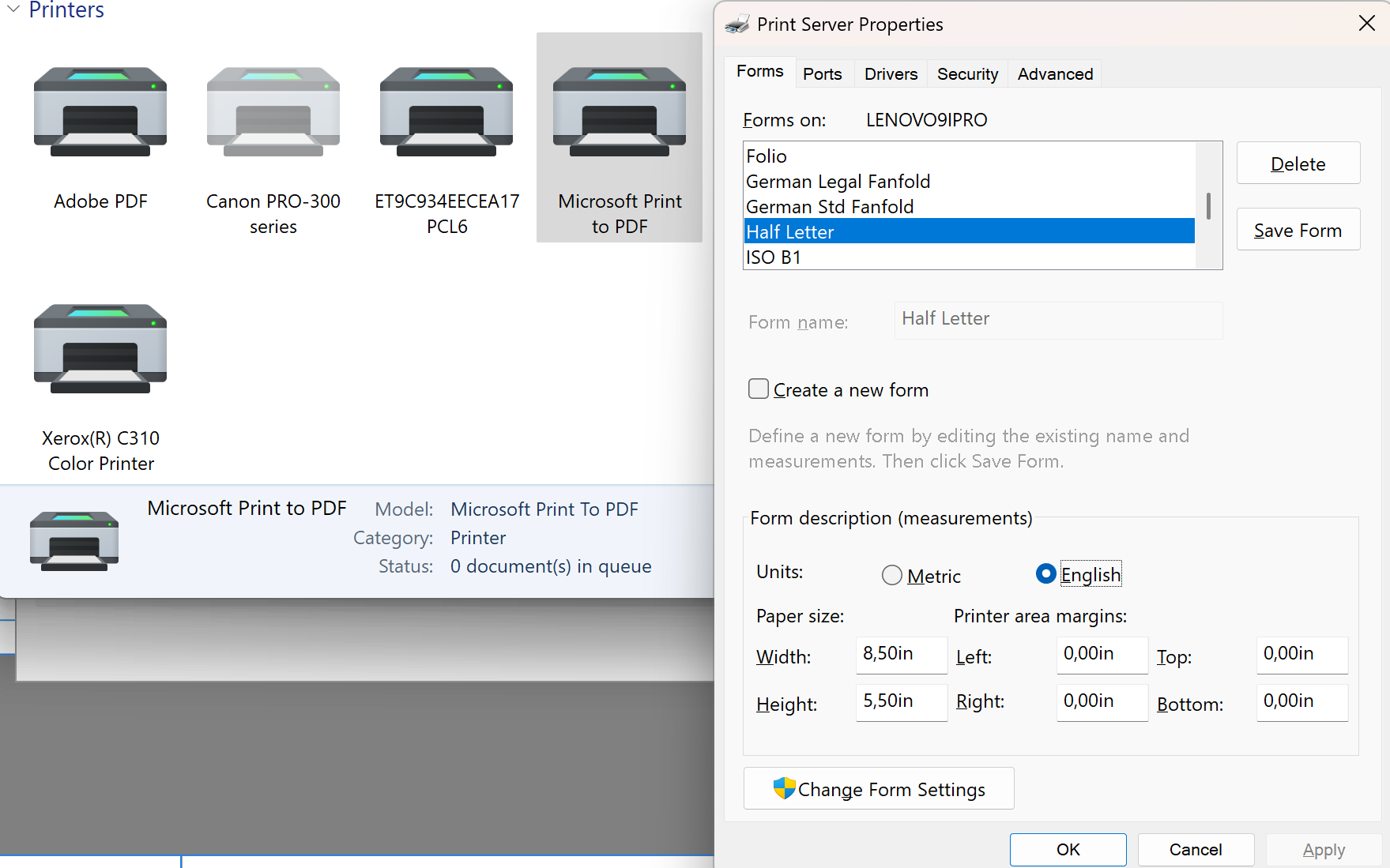The width and height of the screenshot is (1390, 868).
Task: Select German Std Fanfold form
Action: click(970, 207)
